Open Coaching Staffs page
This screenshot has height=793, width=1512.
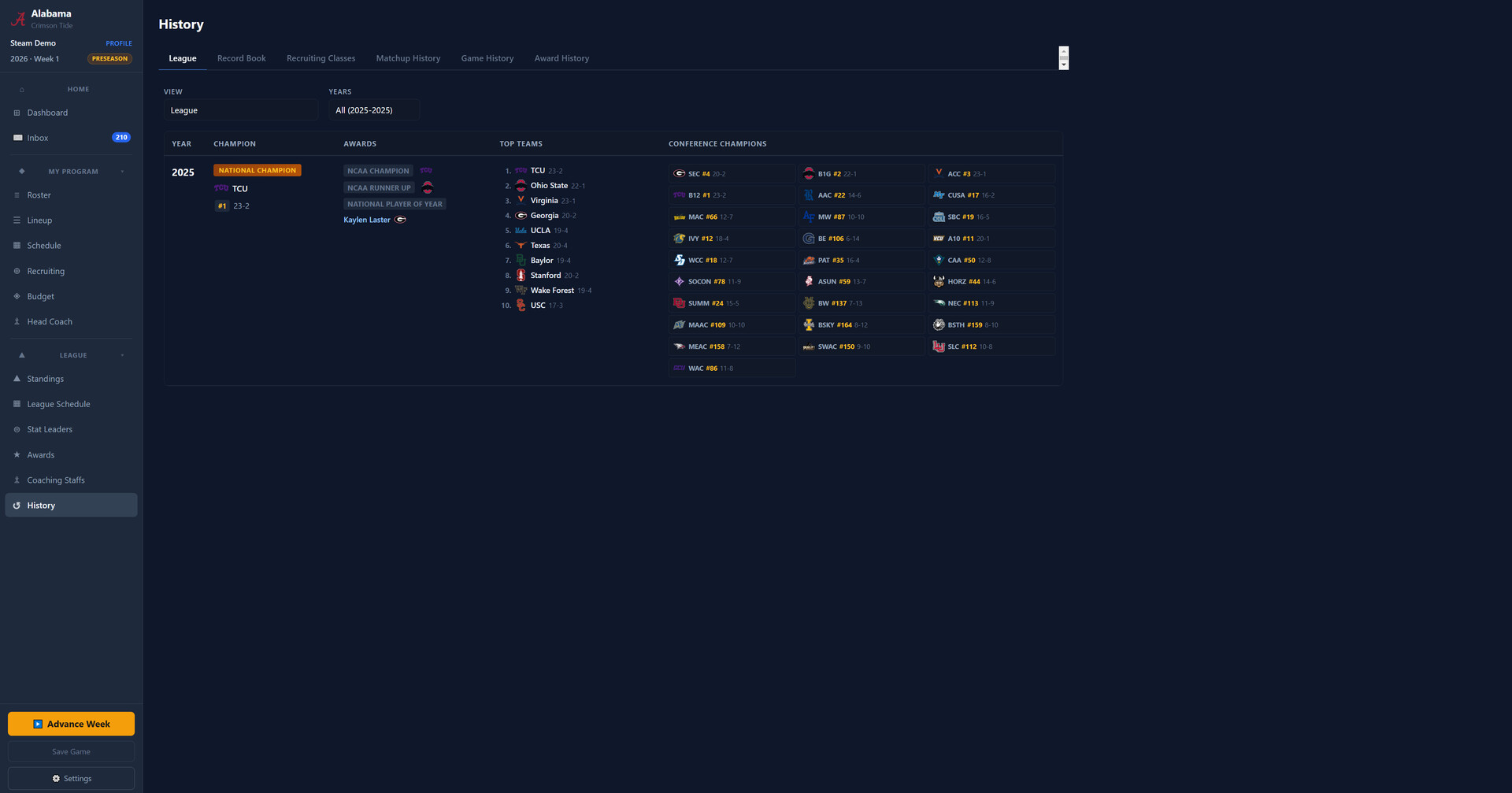click(56, 480)
